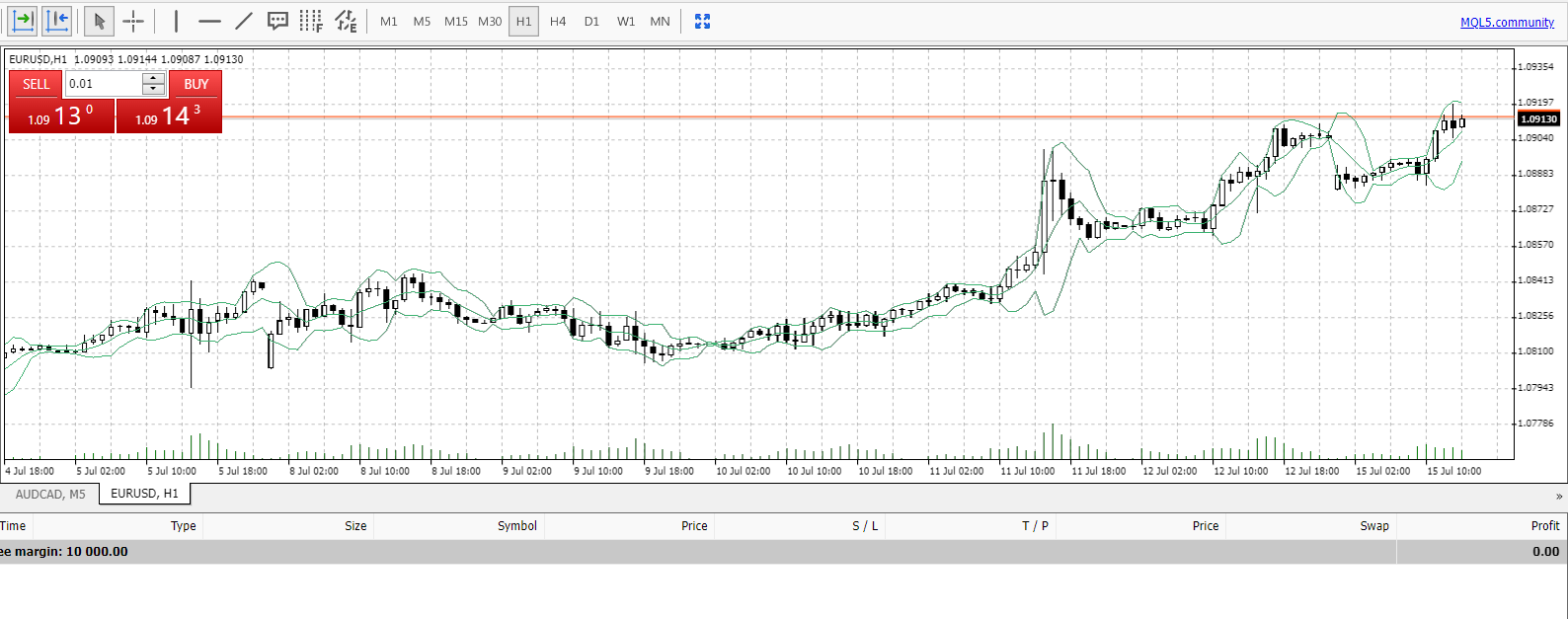The width and height of the screenshot is (1568, 619).
Task: Toggle chart auto scroll to end
Action: [23, 21]
